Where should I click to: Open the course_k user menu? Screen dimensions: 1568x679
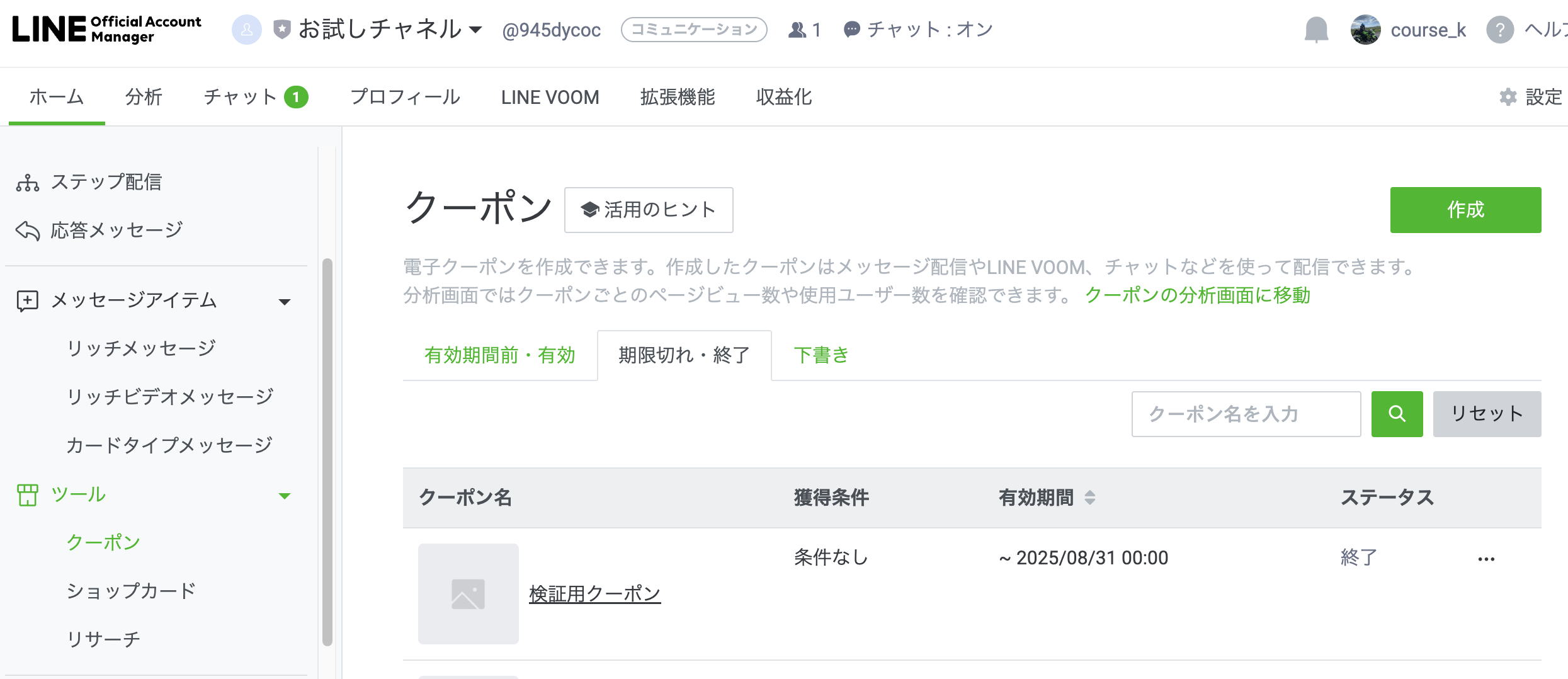pyautogui.click(x=1428, y=30)
